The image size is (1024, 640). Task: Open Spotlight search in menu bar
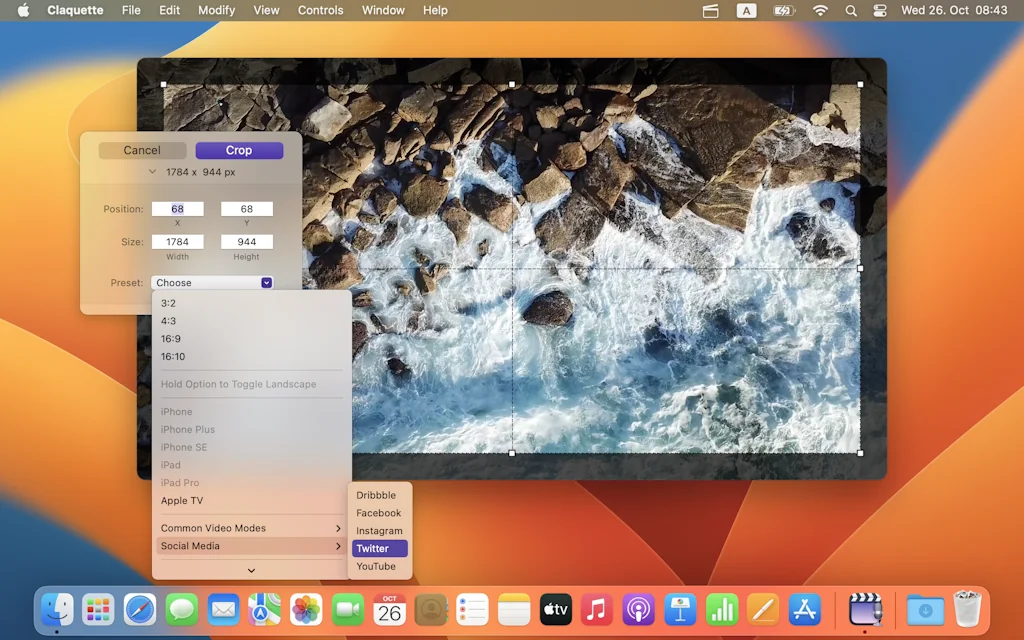pyautogui.click(x=851, y=11)
